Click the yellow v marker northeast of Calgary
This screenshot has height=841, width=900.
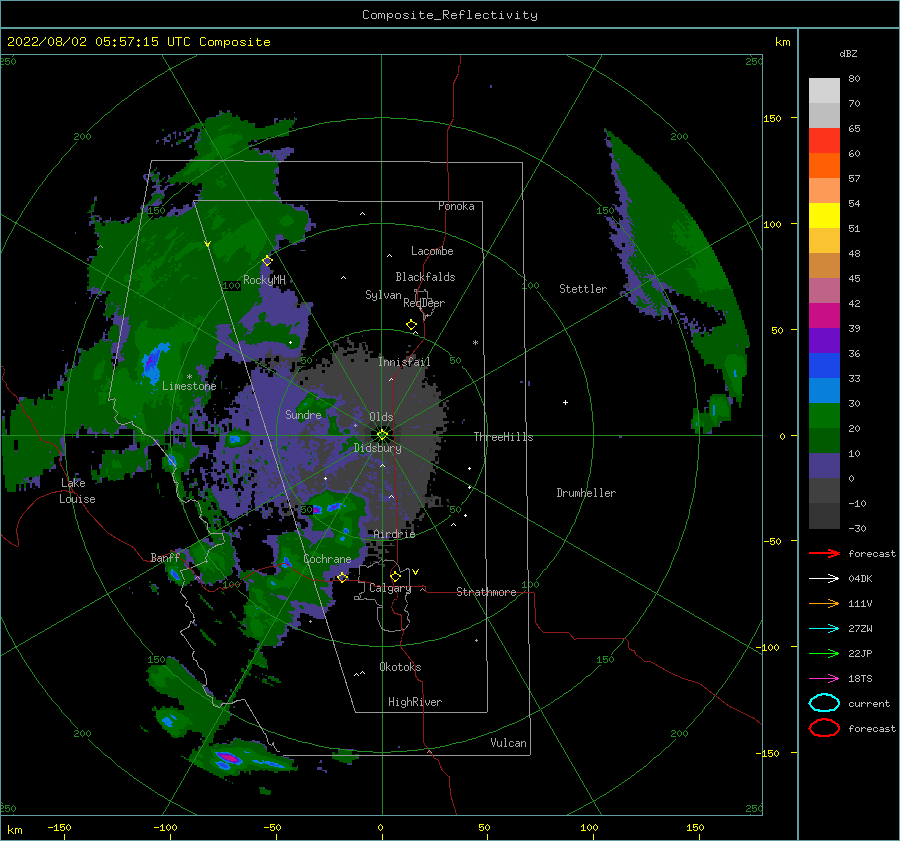pos(415,572)
